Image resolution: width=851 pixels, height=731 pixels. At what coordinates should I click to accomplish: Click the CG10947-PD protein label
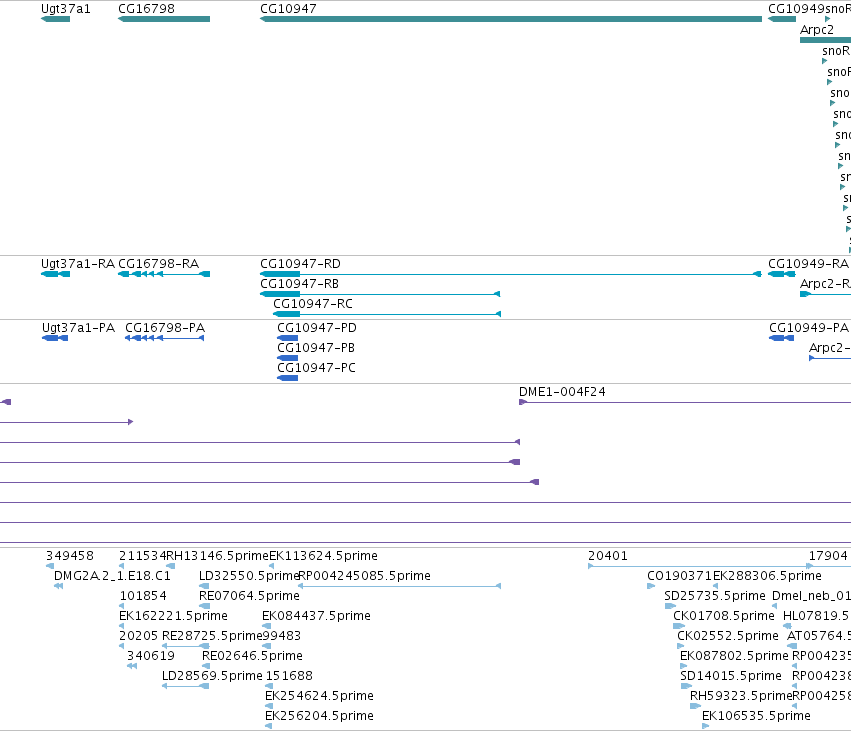click(x=317, y=328)
